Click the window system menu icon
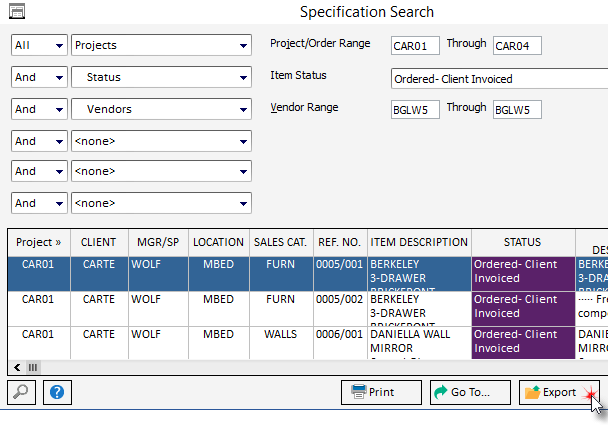Image resolution: width=608 pixels, height=425 pixels. [x=16, y=12]
